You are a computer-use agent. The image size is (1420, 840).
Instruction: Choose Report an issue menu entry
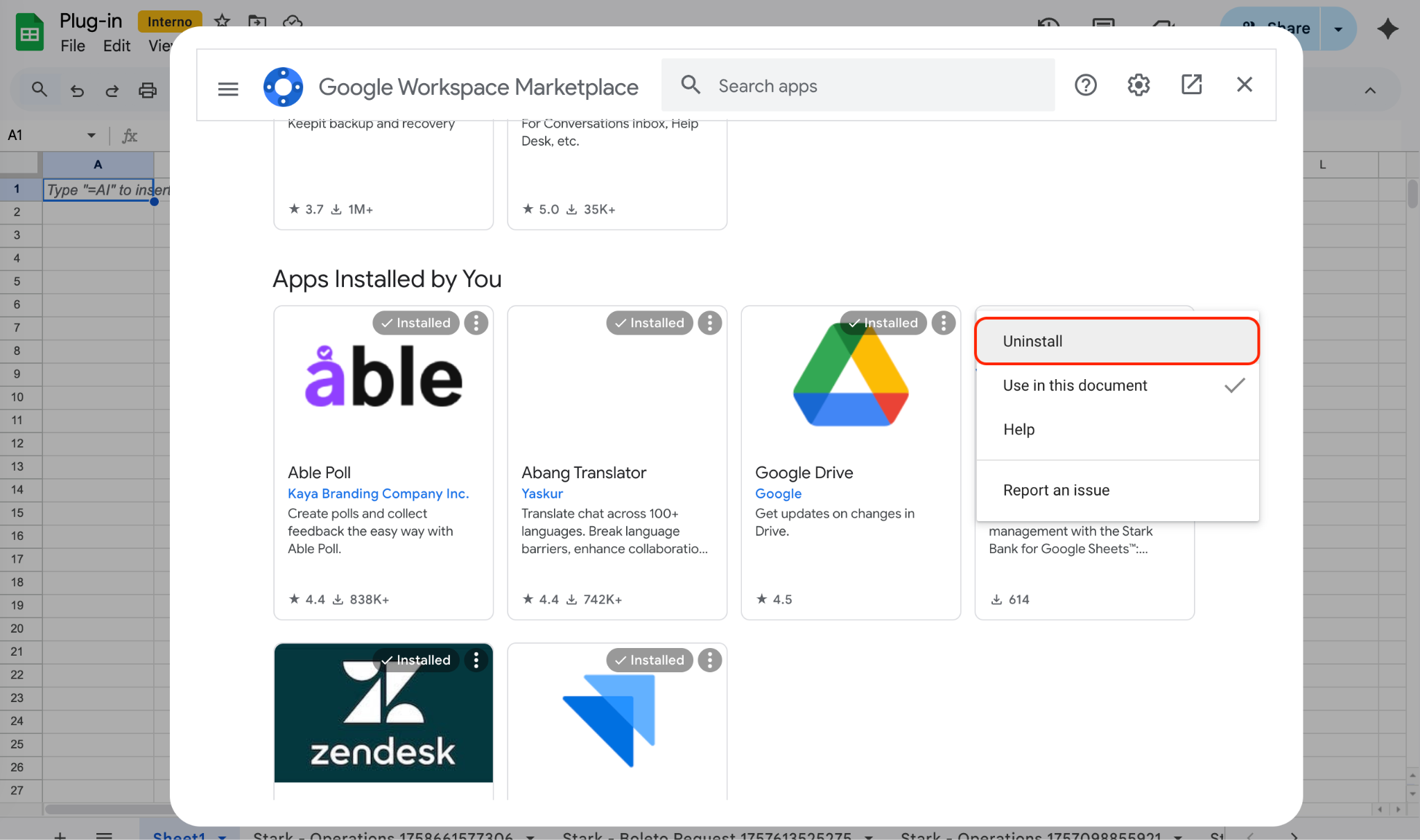click(1056, 490)
